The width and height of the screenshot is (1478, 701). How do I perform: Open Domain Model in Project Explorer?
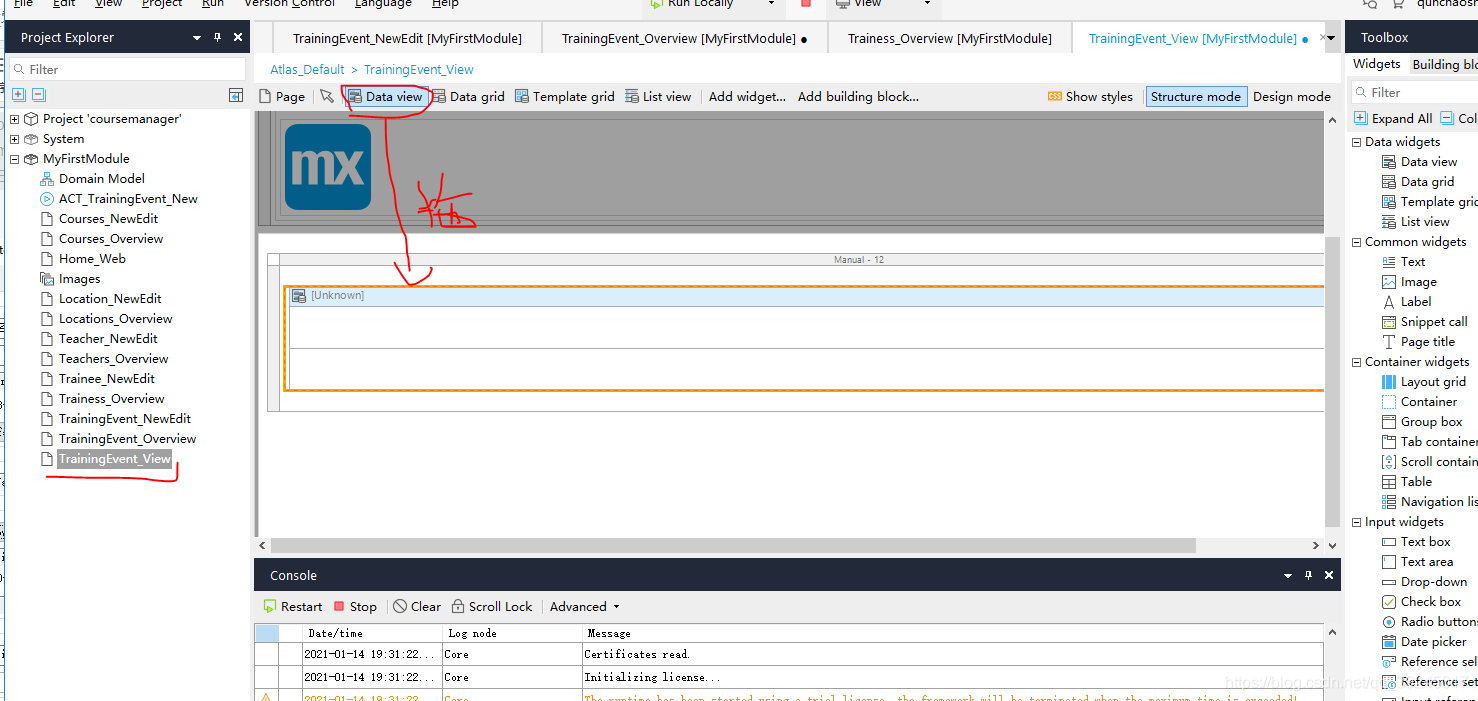[x=101, y=179]
